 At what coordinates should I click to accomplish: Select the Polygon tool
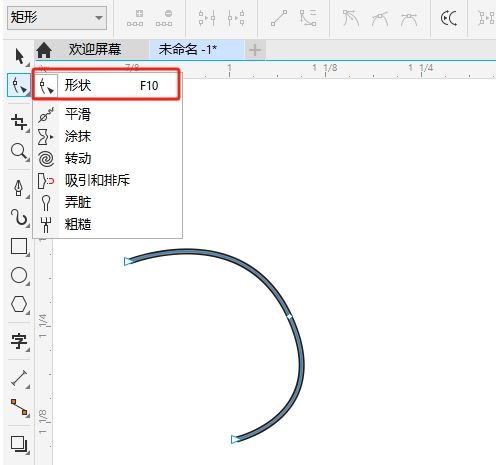[x=19, y=304]
